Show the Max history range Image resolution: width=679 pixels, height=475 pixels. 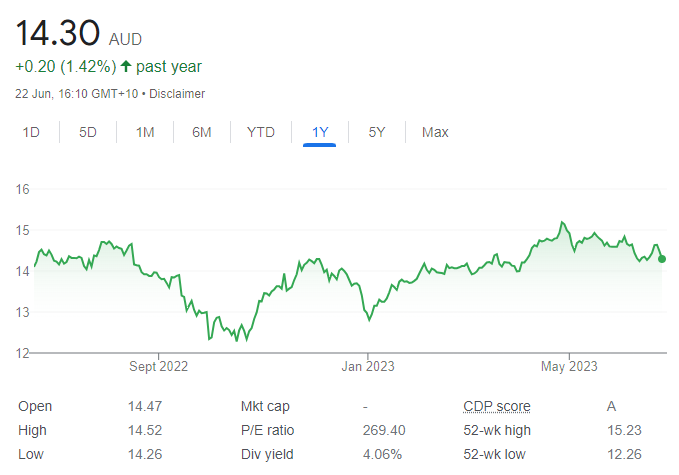(x=435, y=132)
